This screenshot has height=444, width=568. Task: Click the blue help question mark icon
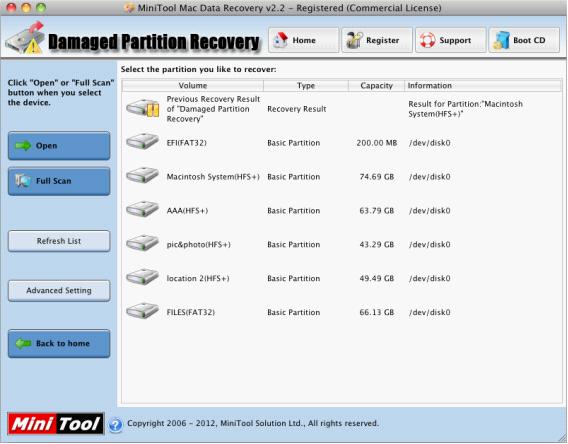coord(116,424)
